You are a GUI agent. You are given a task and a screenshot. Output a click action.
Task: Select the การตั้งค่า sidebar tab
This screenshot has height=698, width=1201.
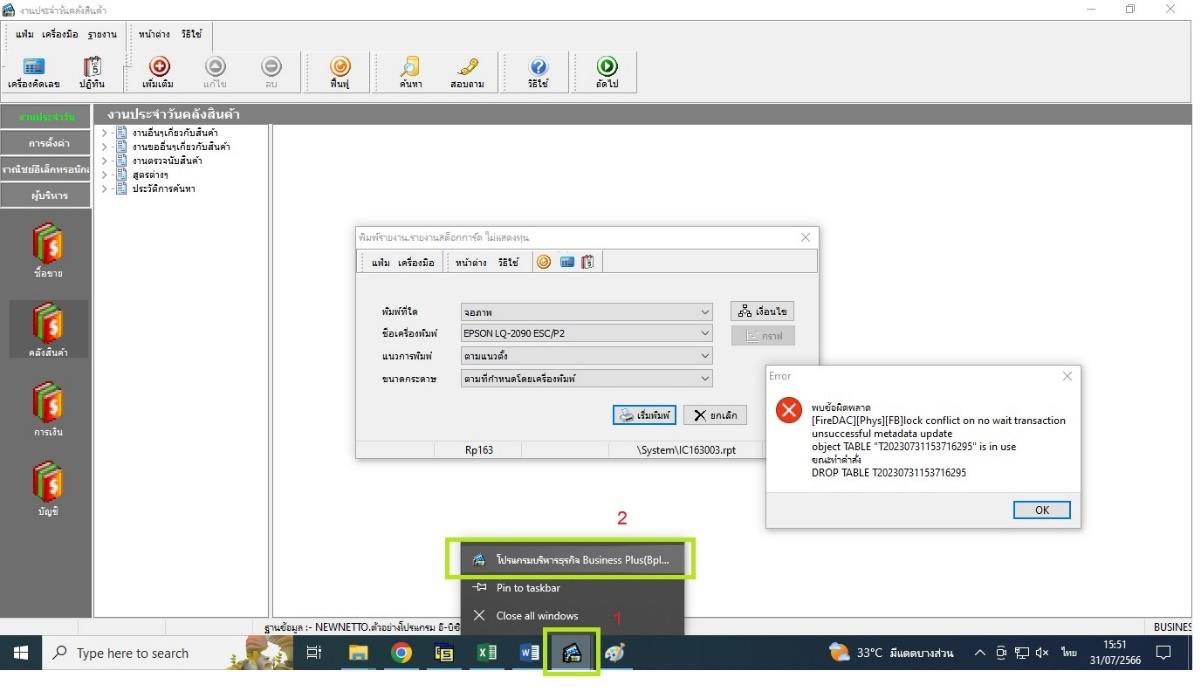[x=47, y=143]
